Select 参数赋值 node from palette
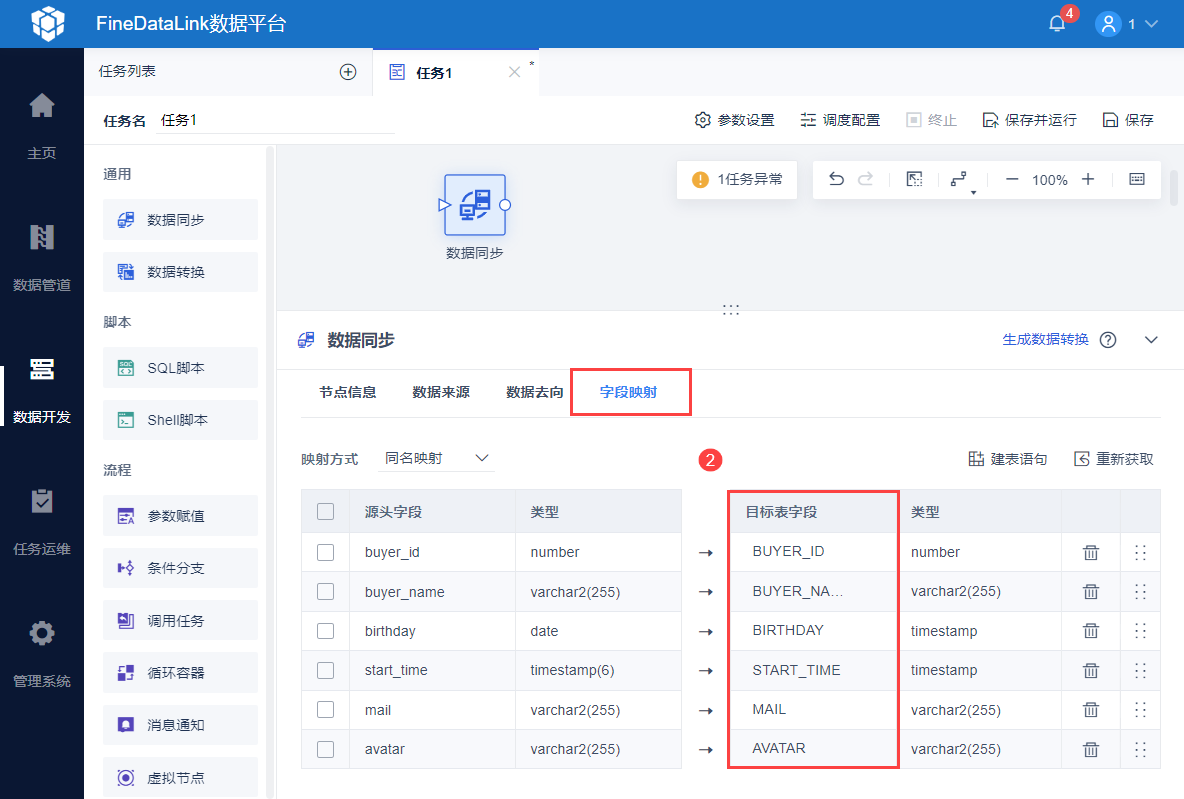Viewport: 1184px width, 799px height. click(180, 516)
